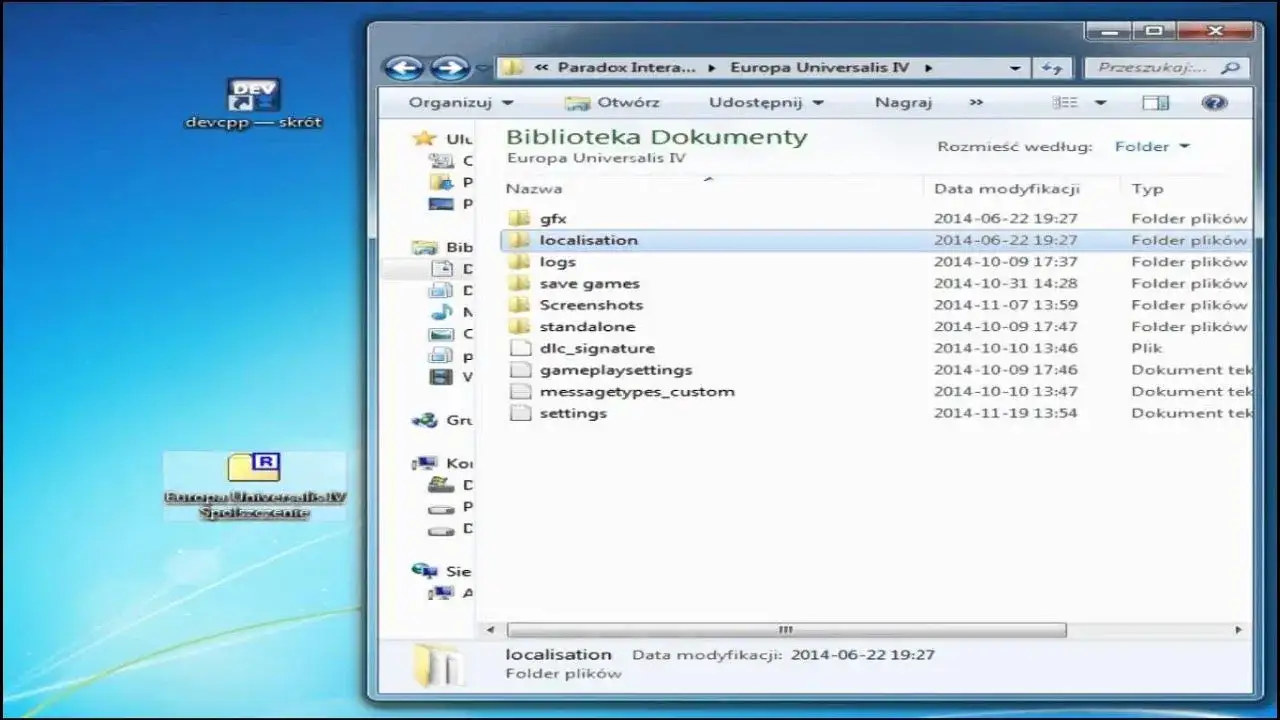The image size is (1280, 720).
Task: Focus the Przeszukaj search box
Action: coord(1167,68)
